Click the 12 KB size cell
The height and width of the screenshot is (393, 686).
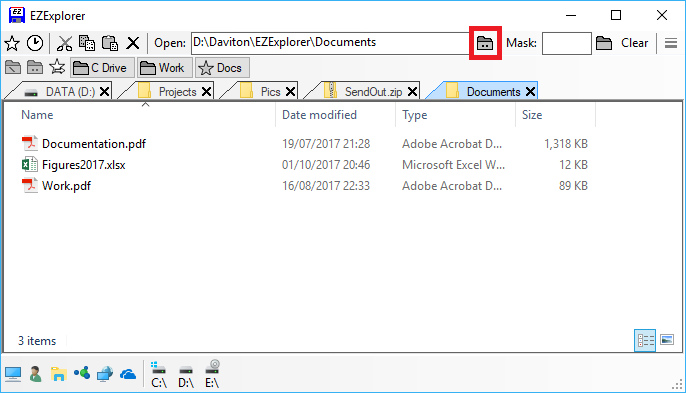[573, 165]
